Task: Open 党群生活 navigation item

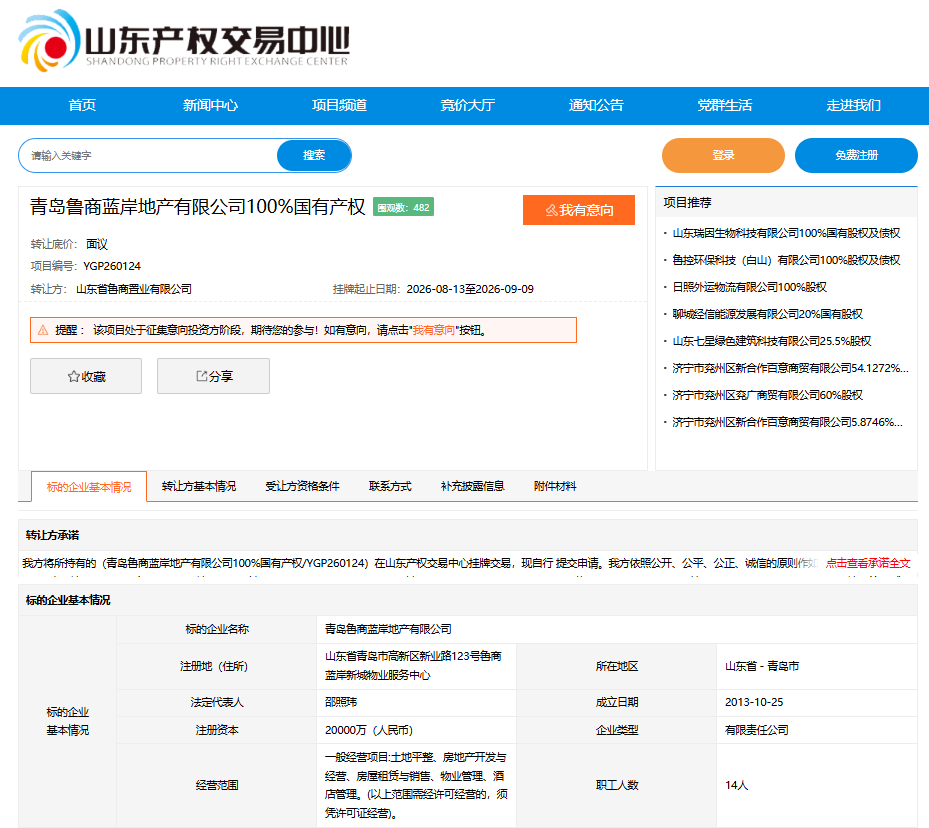Action: click(x=725, y=105)
